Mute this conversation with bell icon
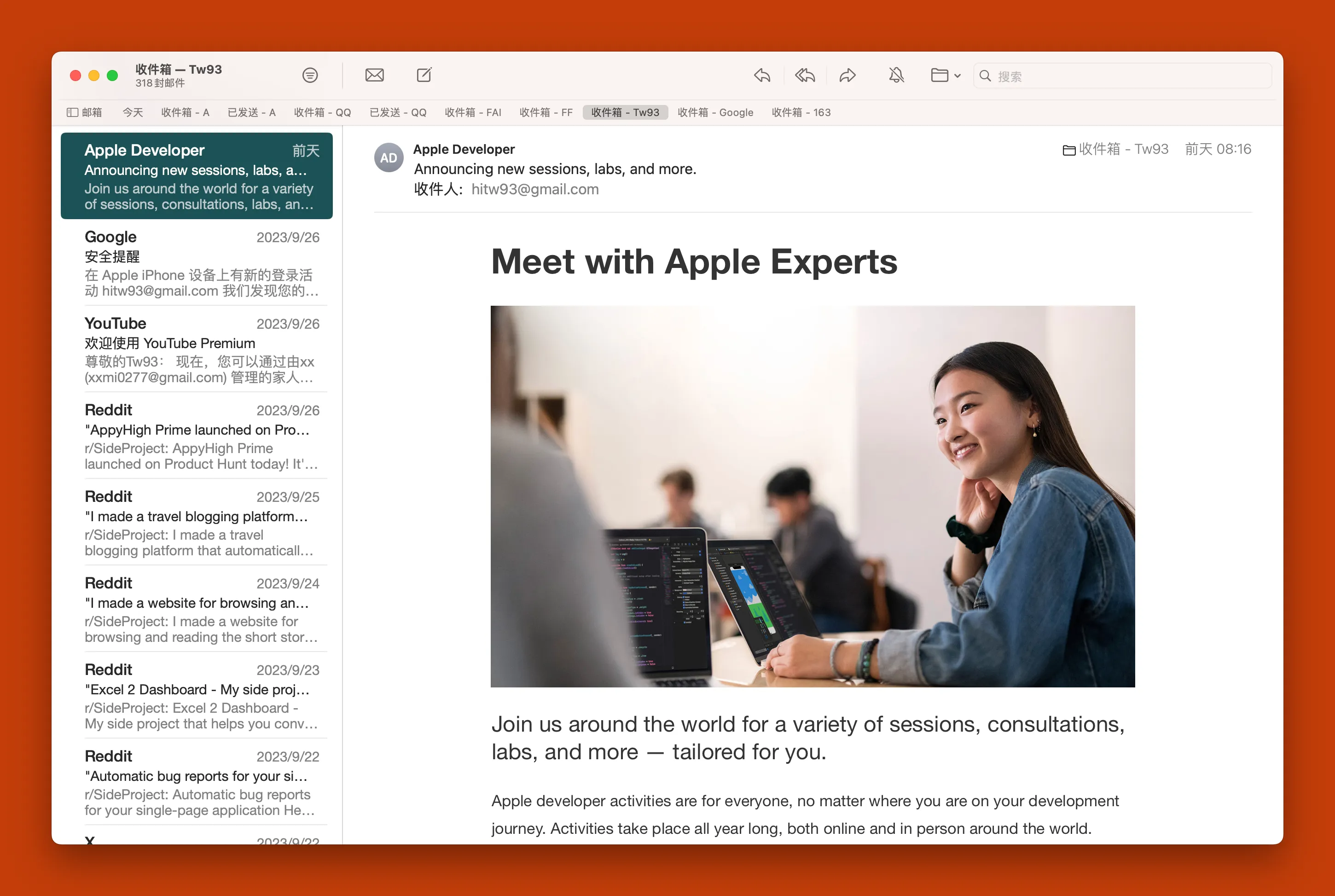1335x896 pixels. pos(896,76)
